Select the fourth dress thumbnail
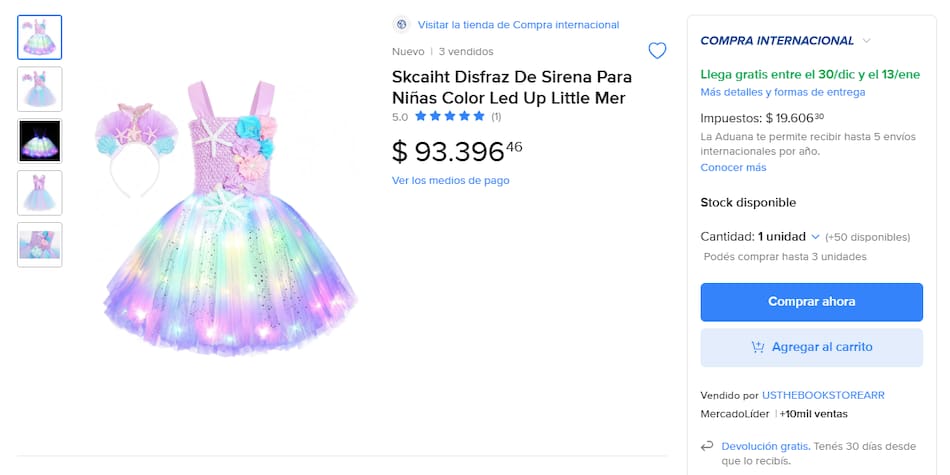This screenshot has width=950, height=475. pyautogui.click(x=40, y=193)
